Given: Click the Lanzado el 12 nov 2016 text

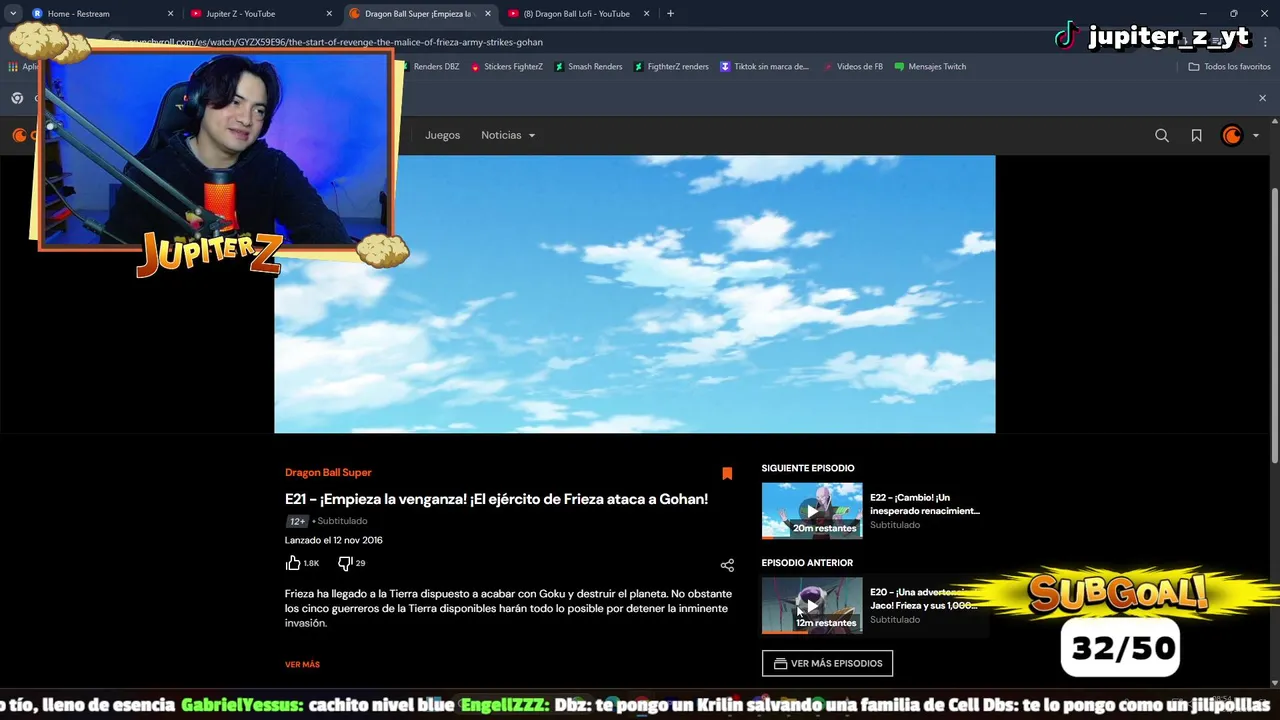Looking at the screenshot, I should (334, 540).
